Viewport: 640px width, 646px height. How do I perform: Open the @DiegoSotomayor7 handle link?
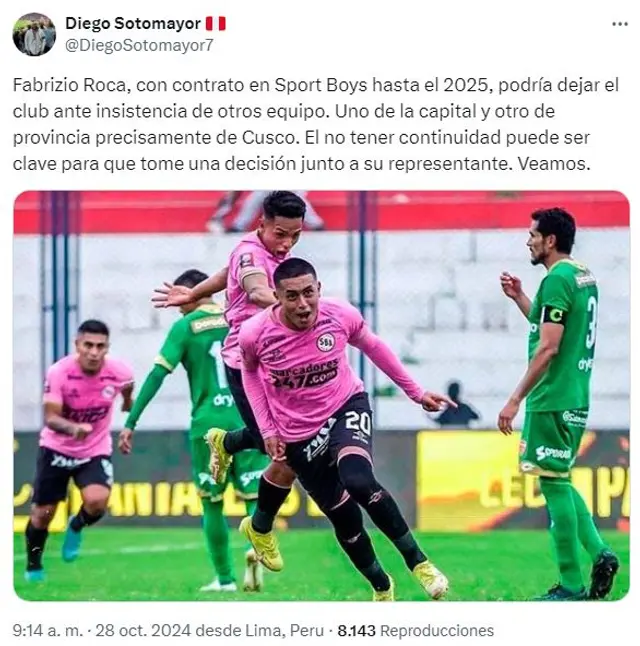(x=139, y=45)
